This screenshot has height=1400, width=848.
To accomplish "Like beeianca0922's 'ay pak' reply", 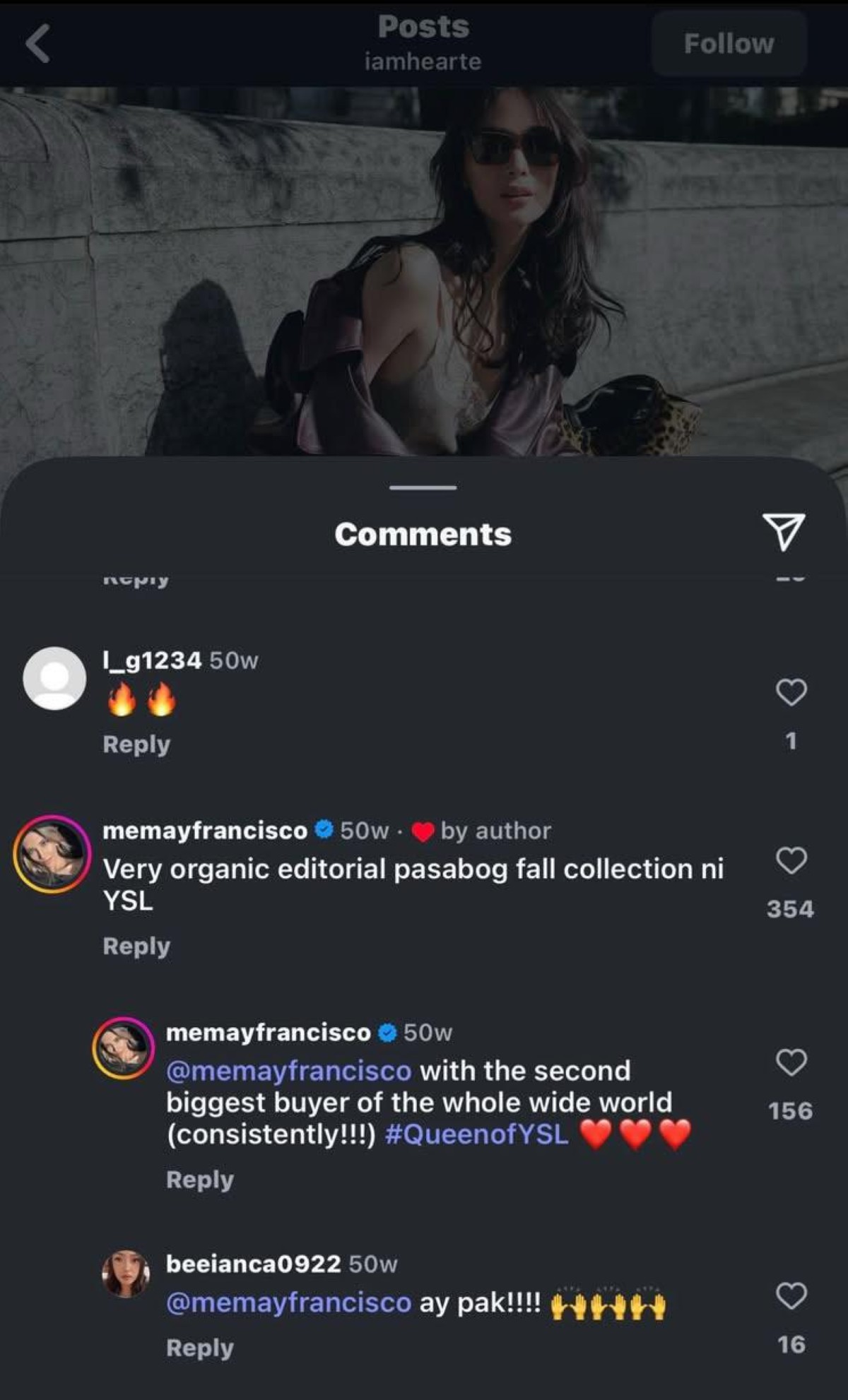I will click(791, 1296).
